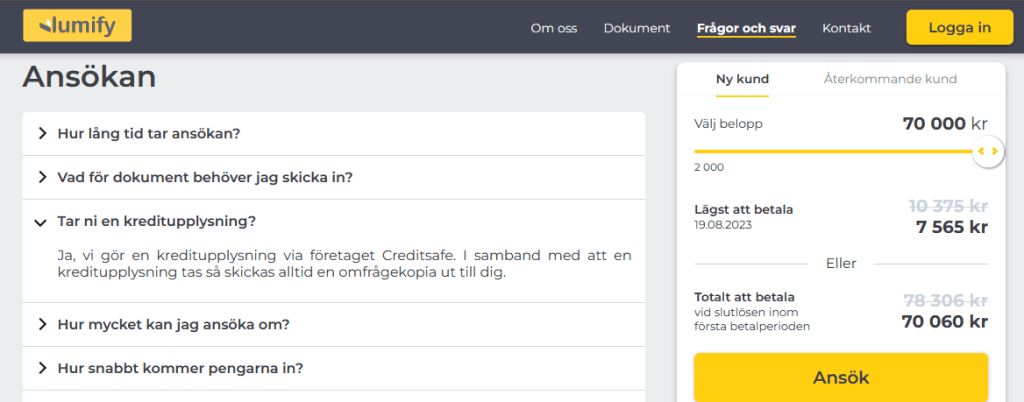1024x402 pixels.
Task: Click question 'Hur mycket kan jag ansöka om?'
Action: [x=173, y=324]
